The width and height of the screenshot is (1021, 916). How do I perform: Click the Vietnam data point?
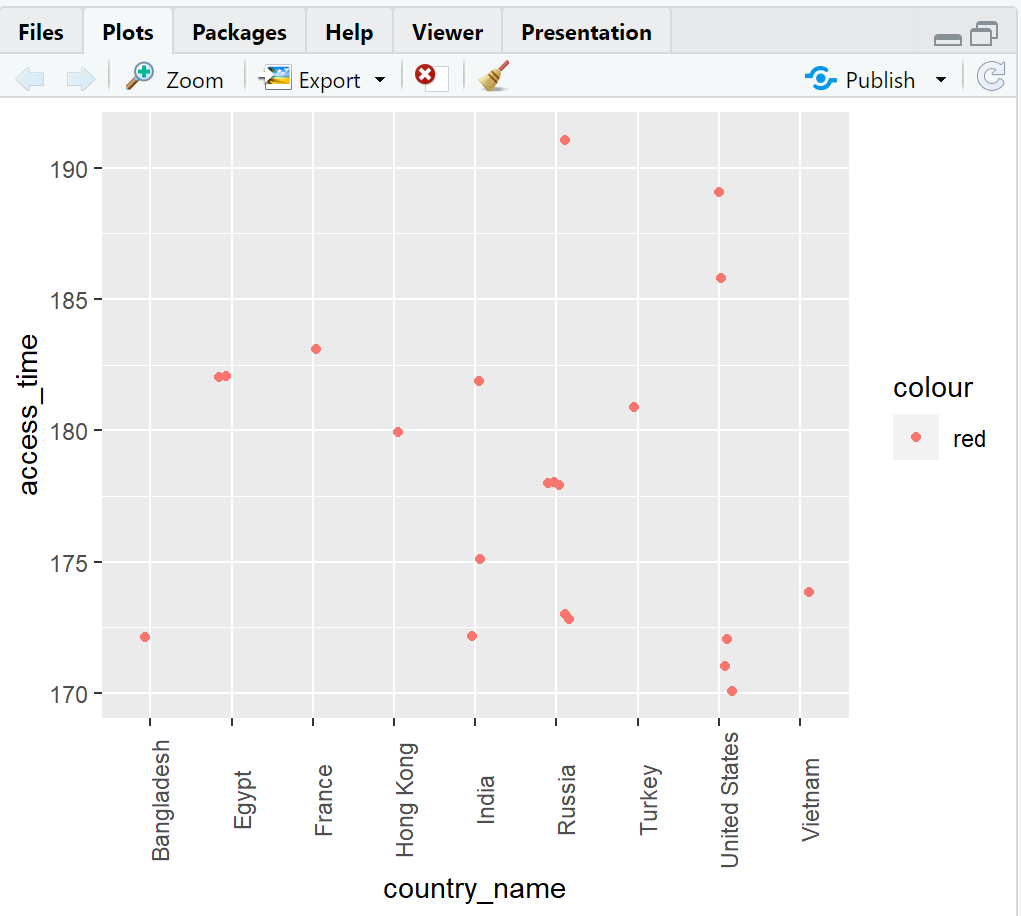point(809,592)
